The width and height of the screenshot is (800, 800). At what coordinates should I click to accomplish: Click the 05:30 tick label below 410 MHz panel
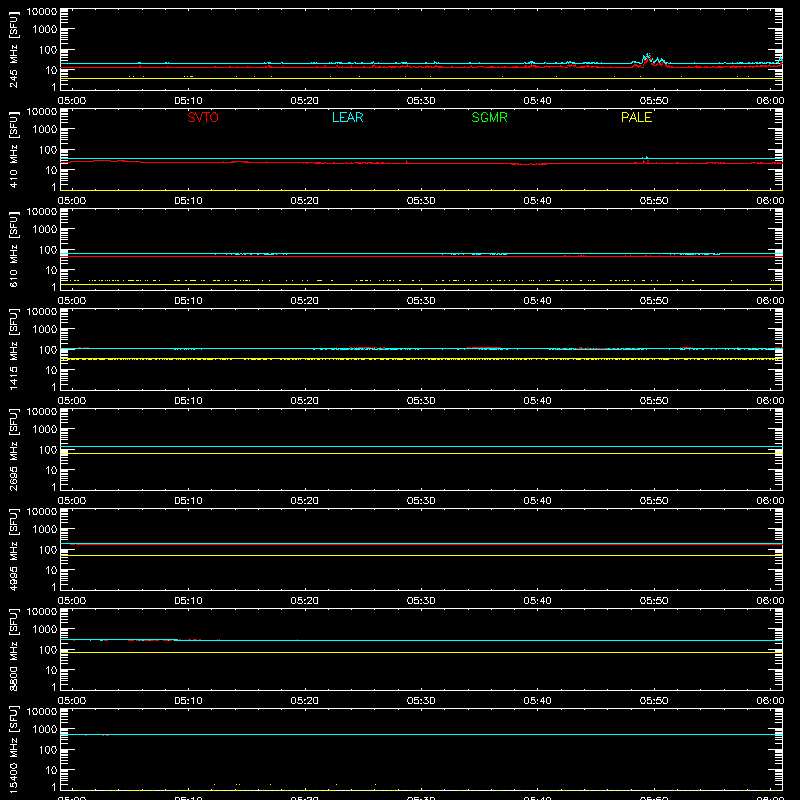421,201
